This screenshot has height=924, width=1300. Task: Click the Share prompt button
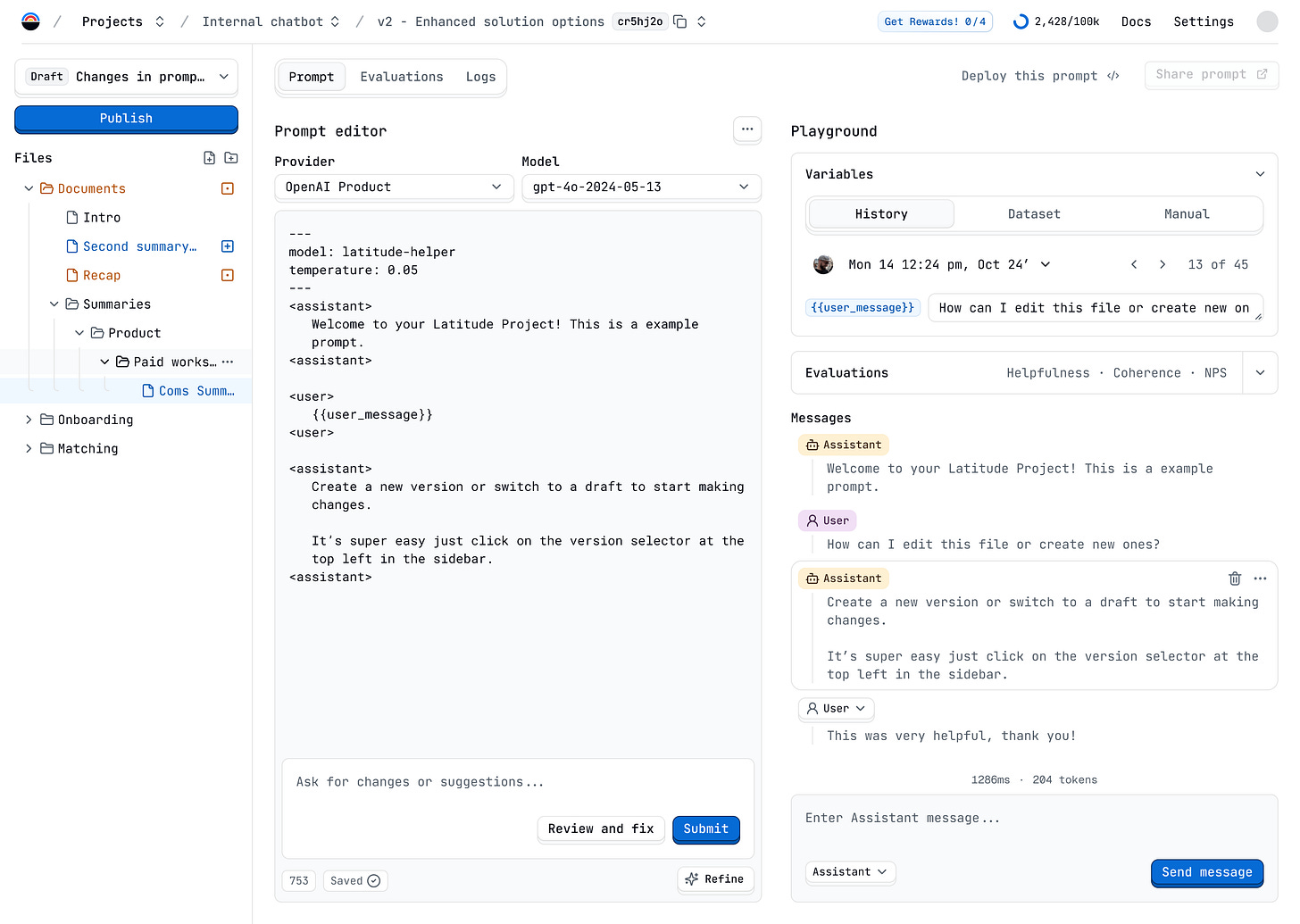click(1211, 75)
